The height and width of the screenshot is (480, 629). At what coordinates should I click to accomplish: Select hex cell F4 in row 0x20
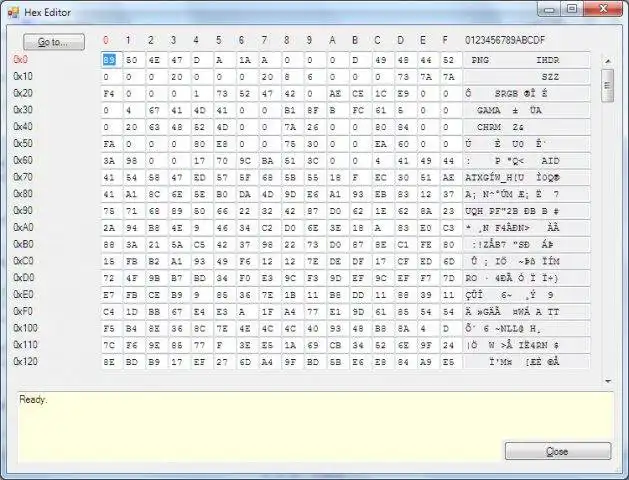[x=110, y=93]
